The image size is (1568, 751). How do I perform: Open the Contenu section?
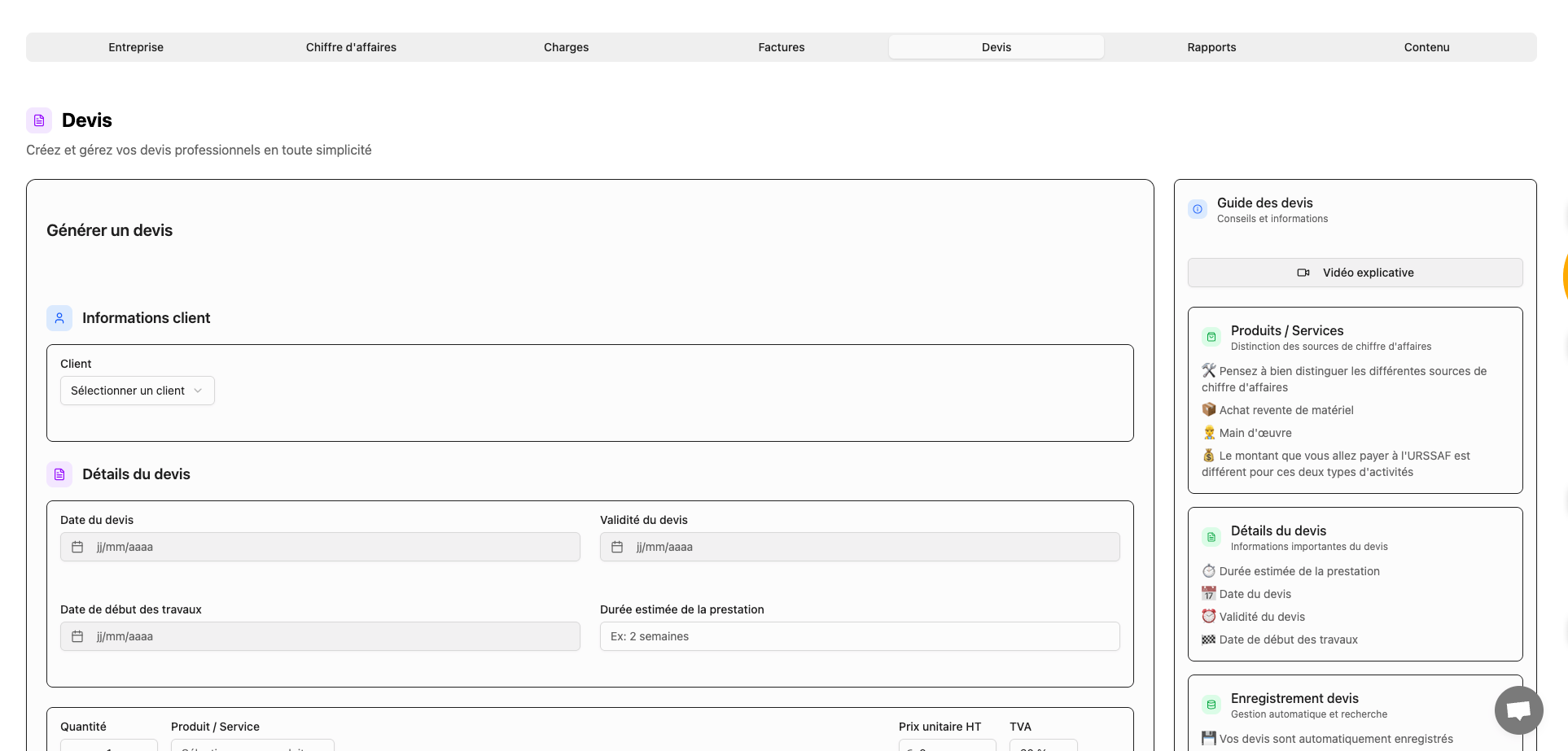click(1426, 46)
